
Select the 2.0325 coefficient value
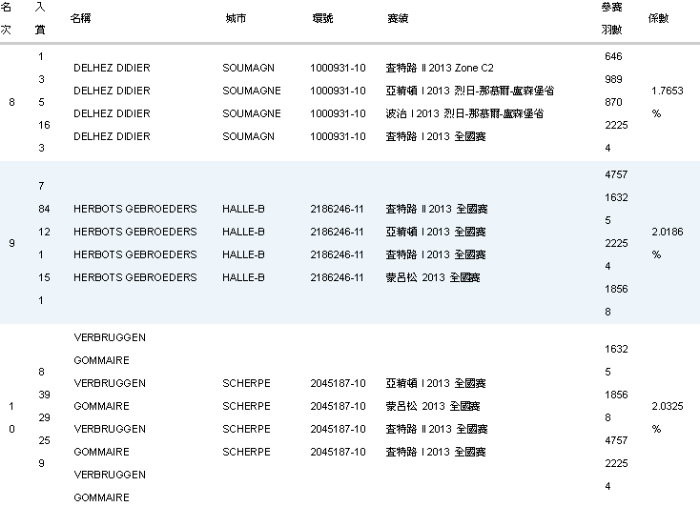coord(668,406)
